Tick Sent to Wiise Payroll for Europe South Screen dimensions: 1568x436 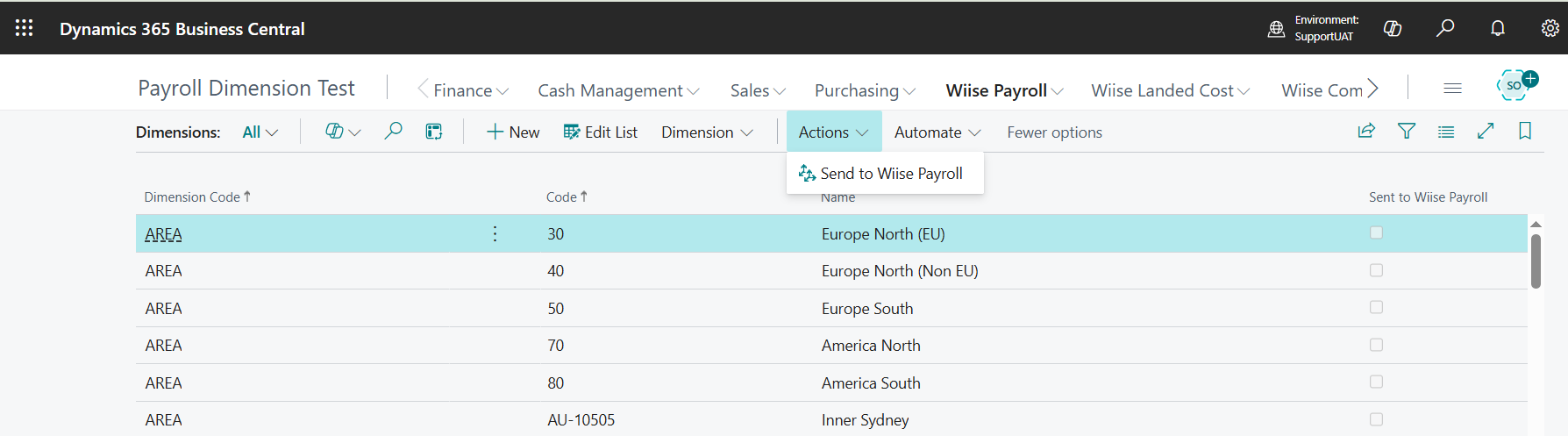1376,307
